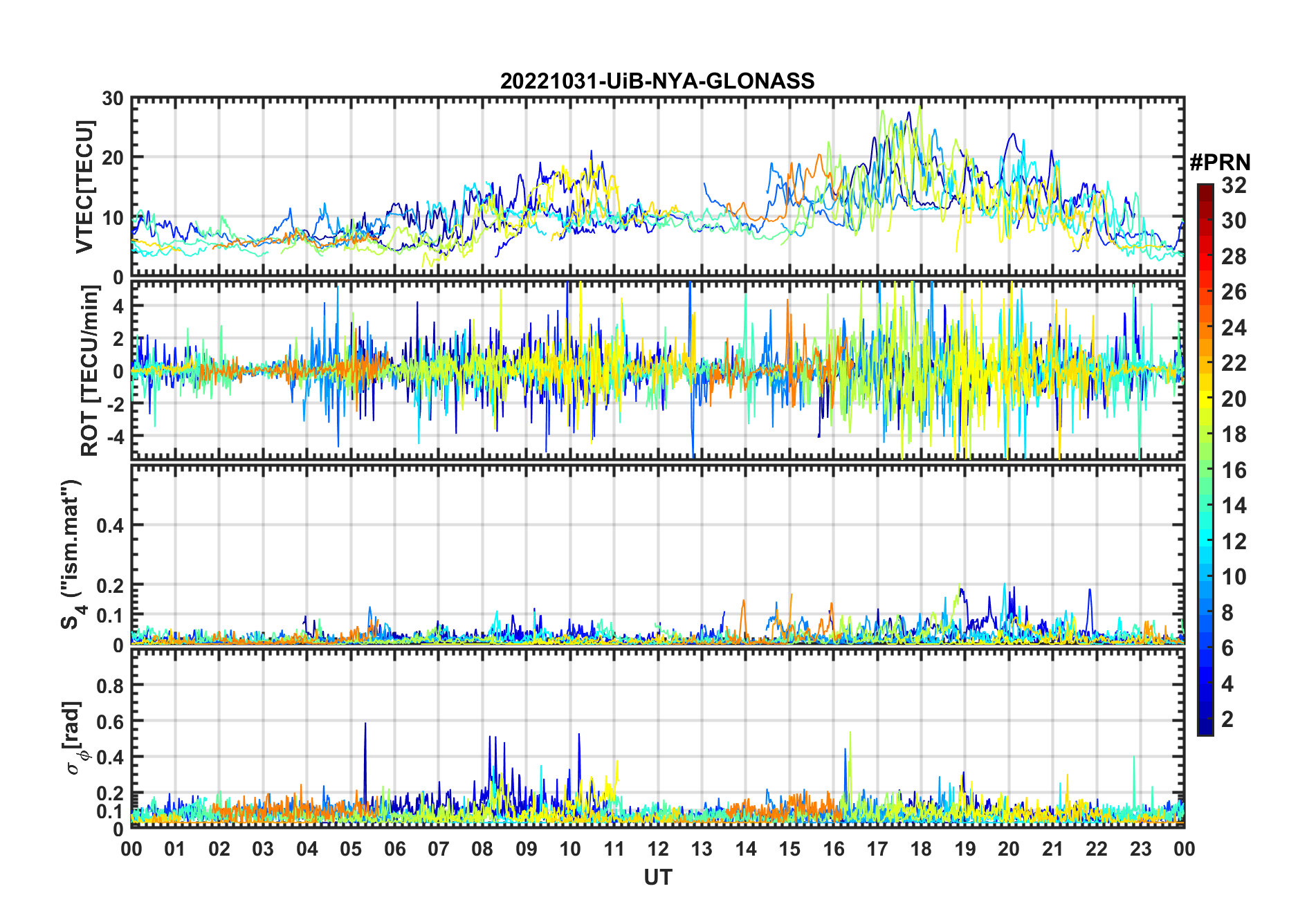The width and height of the screenshot is (1316, 920).
Task: Click inside the sigma-phi plot panel
Action: click(658, 738)
